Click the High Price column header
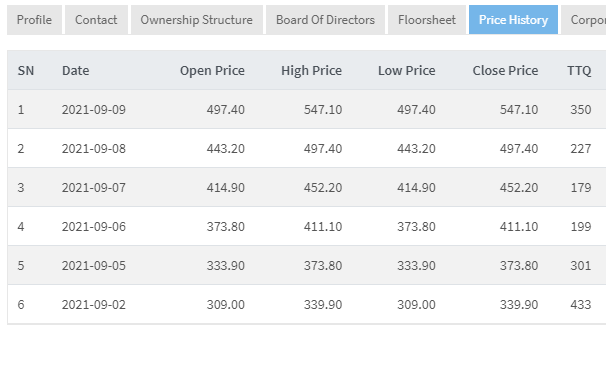The width and height of the screenshot is (606, 366). 312,71
